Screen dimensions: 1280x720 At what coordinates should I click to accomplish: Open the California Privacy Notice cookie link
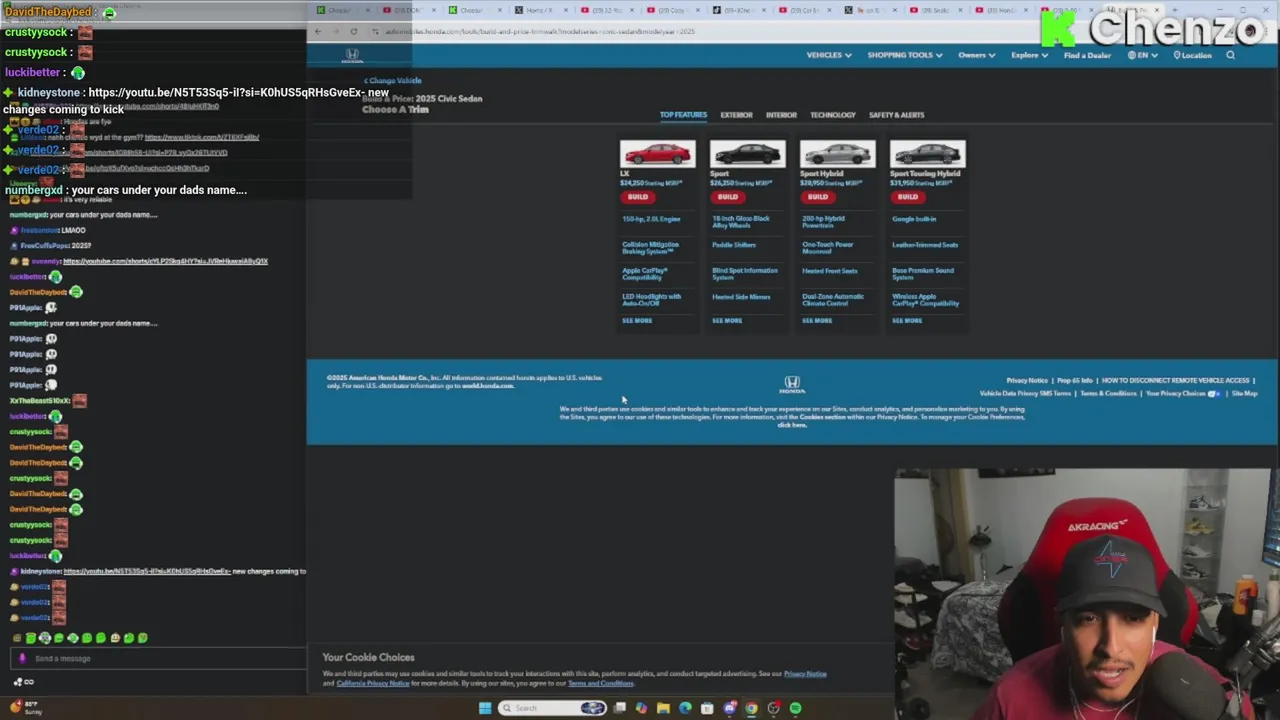(373, 683)
